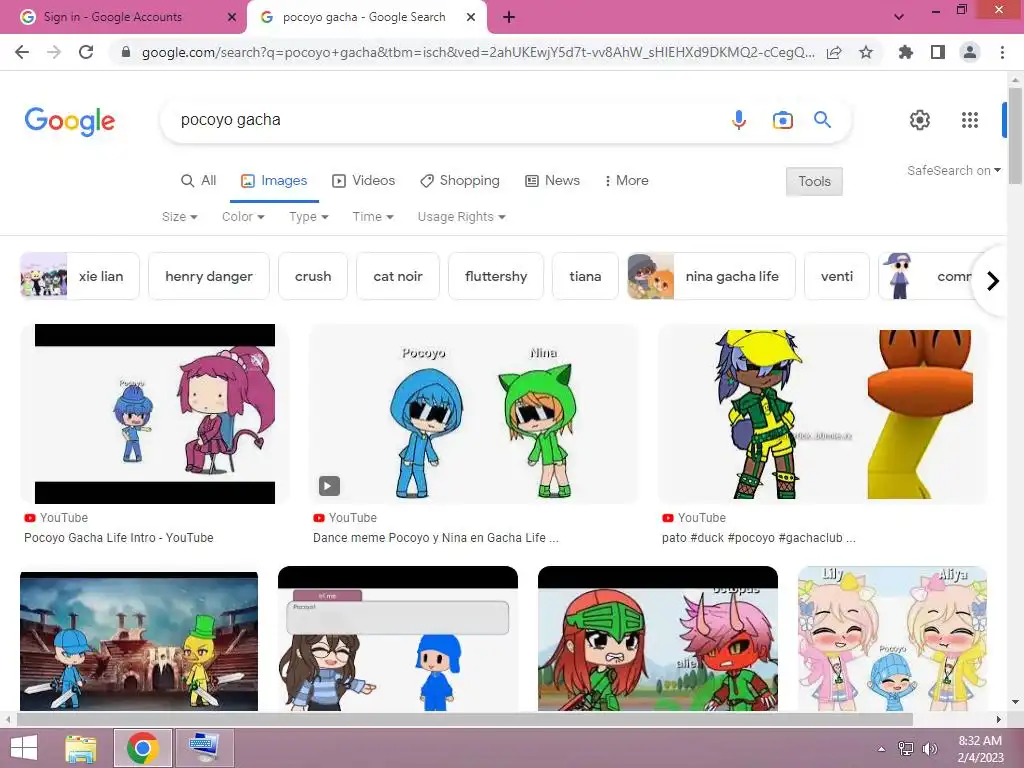Select the nina gacha life chip
The height and width of the screenshot is (768, 1024).
711,276
